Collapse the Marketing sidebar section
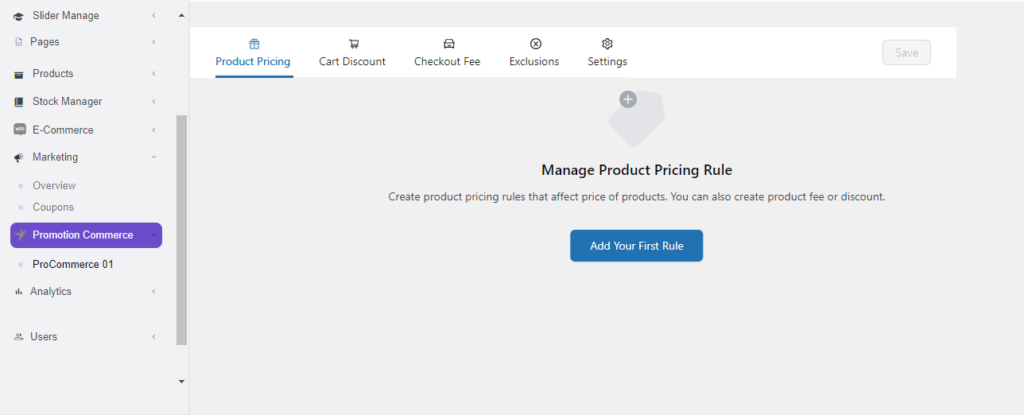This screenshot has height=415, width=1024. point(153,157)
